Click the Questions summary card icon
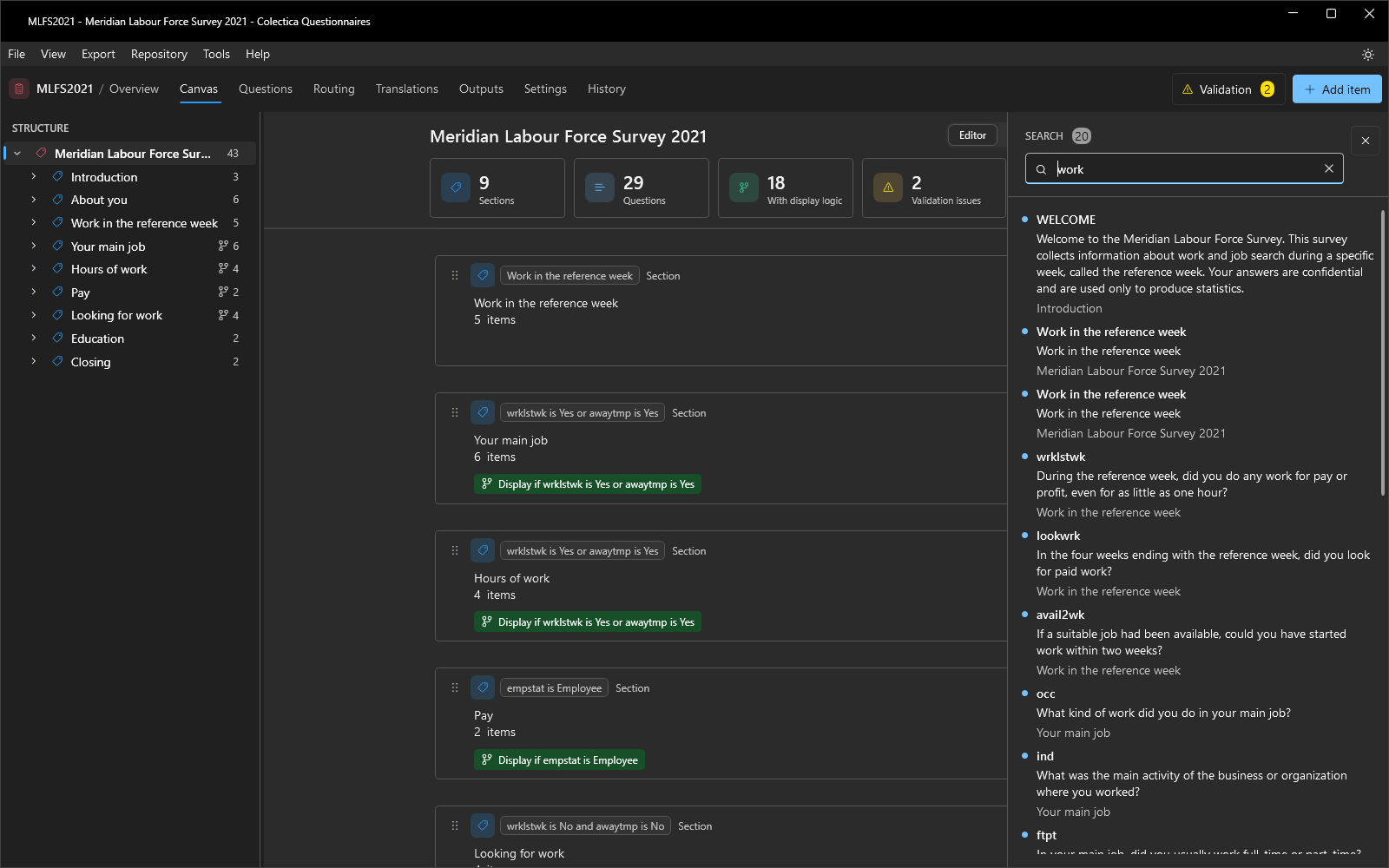The image size is (1389, 868). tap(600, 187)
